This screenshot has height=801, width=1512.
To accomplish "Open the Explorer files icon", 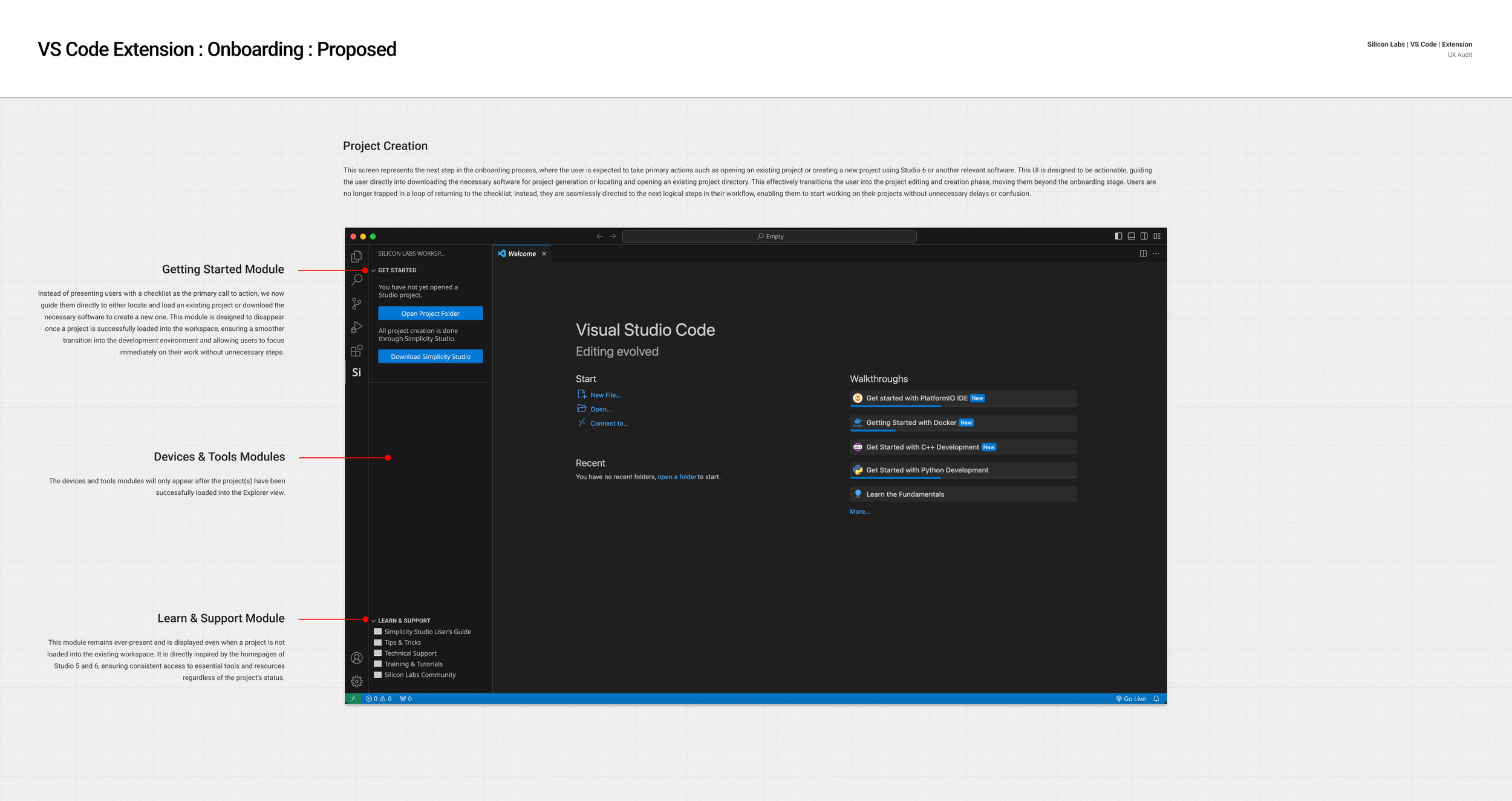I will pos(356,257).
